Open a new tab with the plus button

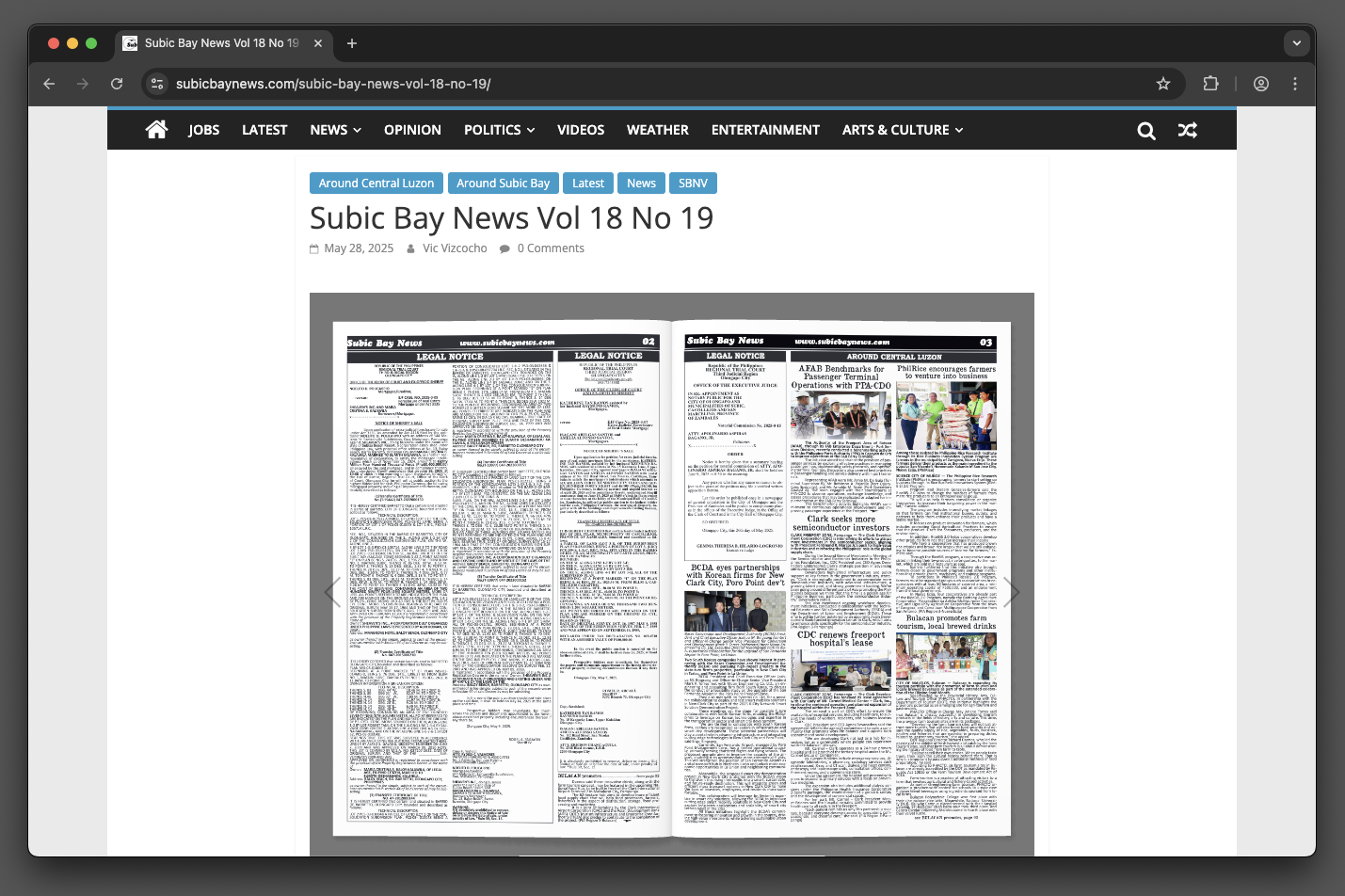pos(352,43)
